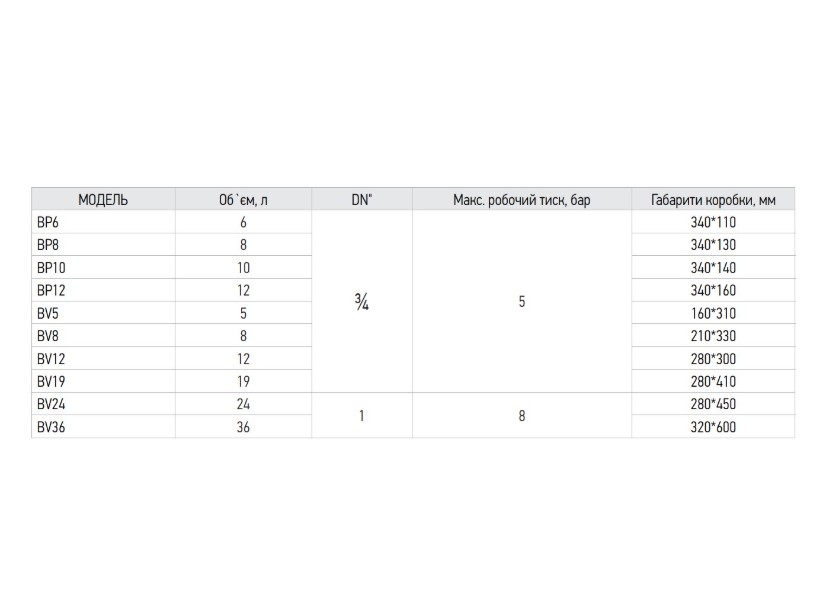Select the BP6 model cell

[103, 222]
